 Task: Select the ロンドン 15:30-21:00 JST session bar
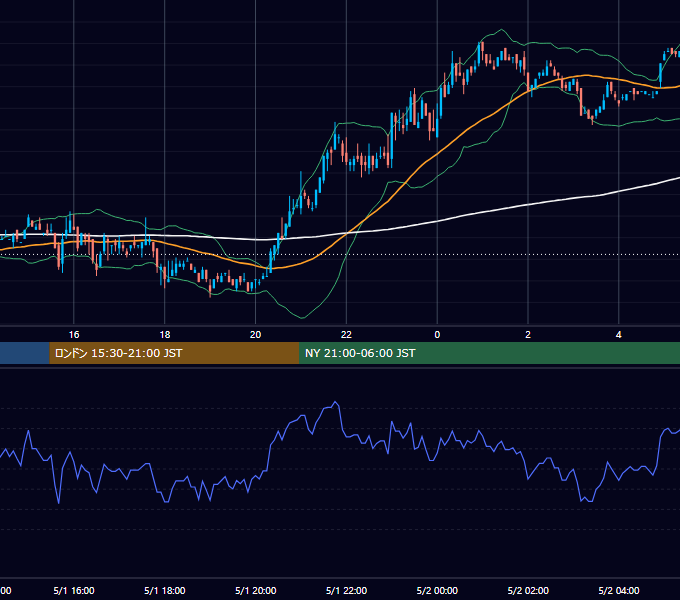174,353
